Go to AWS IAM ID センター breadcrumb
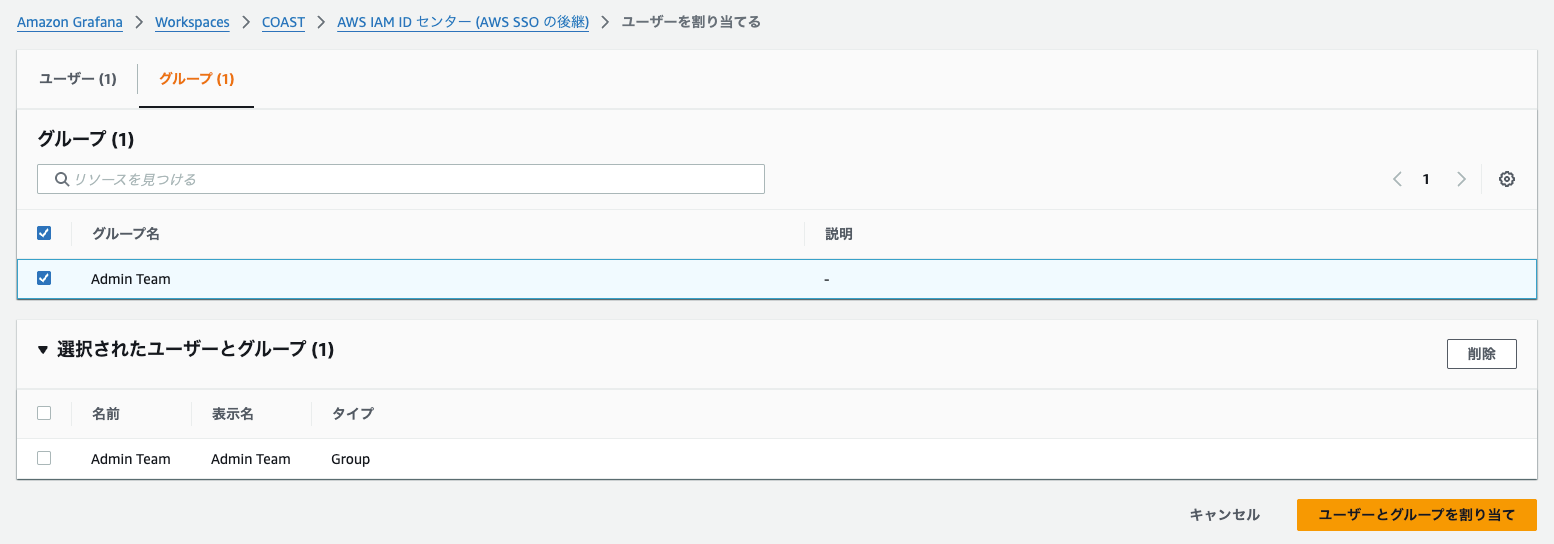 click(x=463, y=22)
